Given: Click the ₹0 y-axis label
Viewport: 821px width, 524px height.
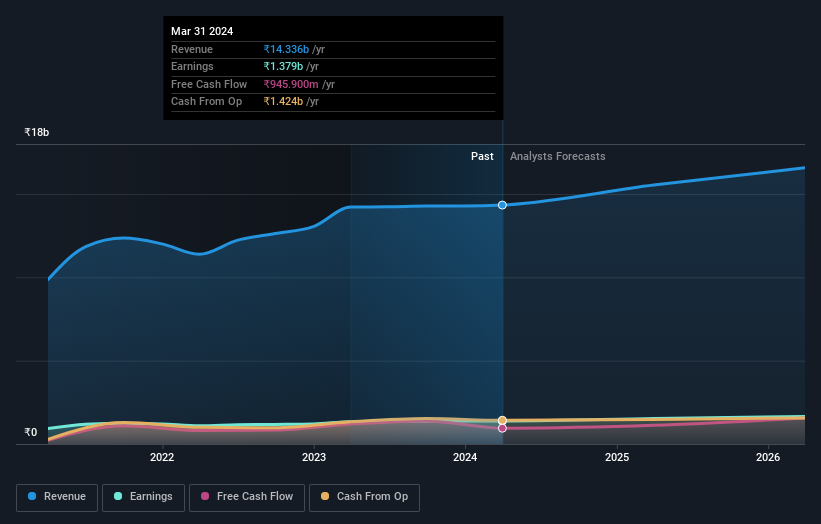Looking at the screenshot, I should tap(31, 432).
